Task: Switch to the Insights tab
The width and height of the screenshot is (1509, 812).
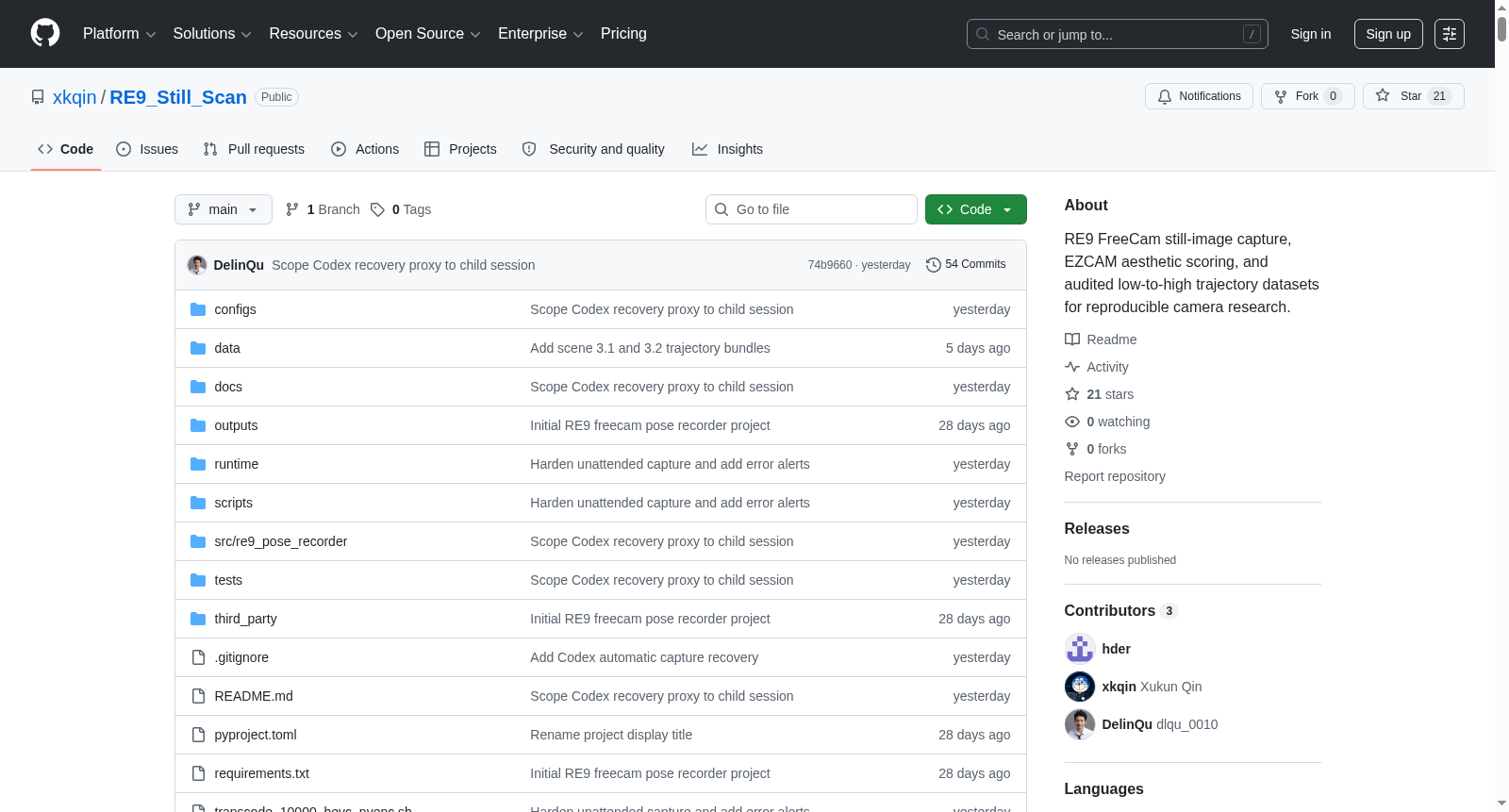Action: (x=727, y=149)
